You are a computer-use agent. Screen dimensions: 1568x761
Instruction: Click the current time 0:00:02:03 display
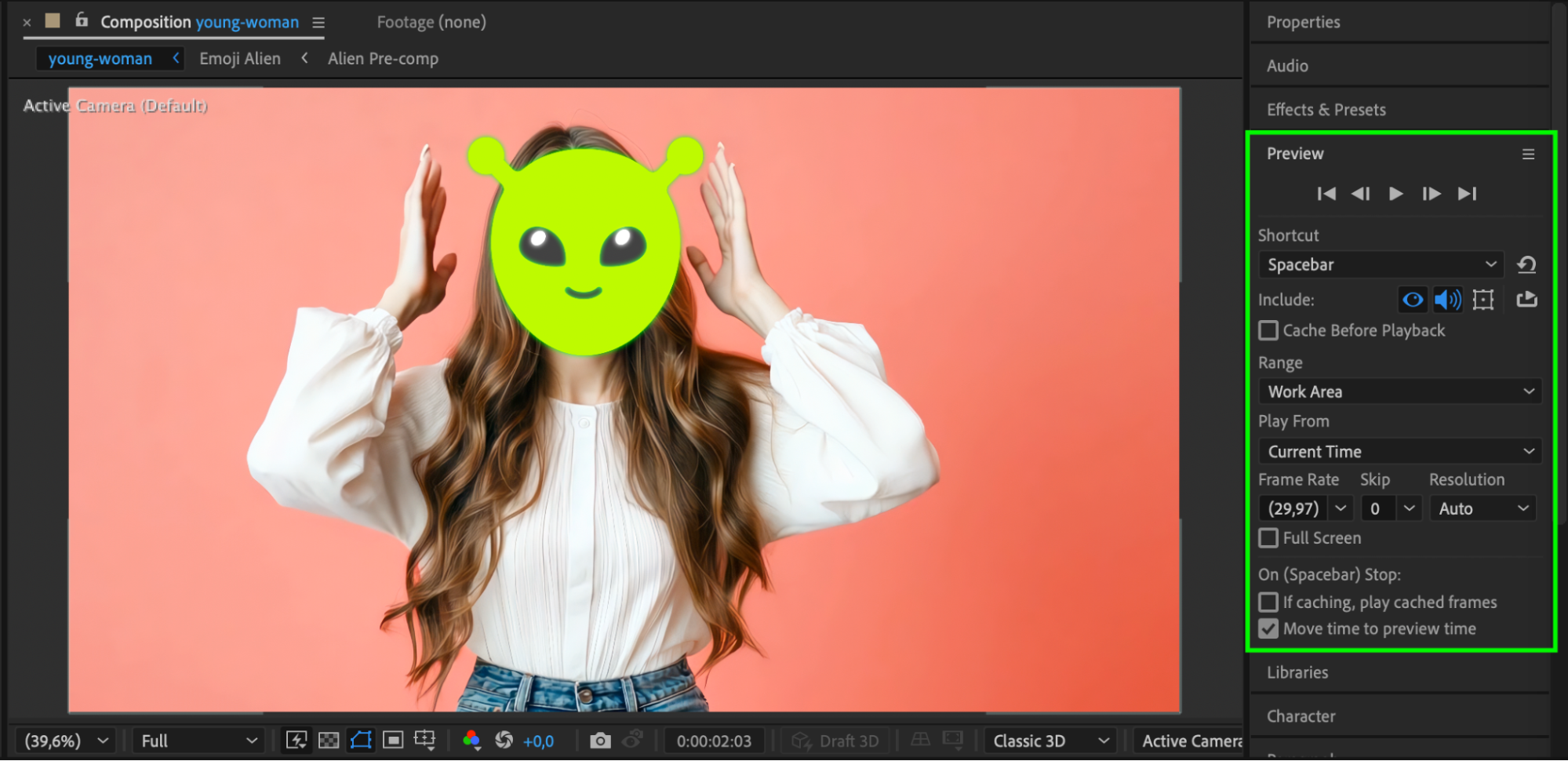point(714,741)
